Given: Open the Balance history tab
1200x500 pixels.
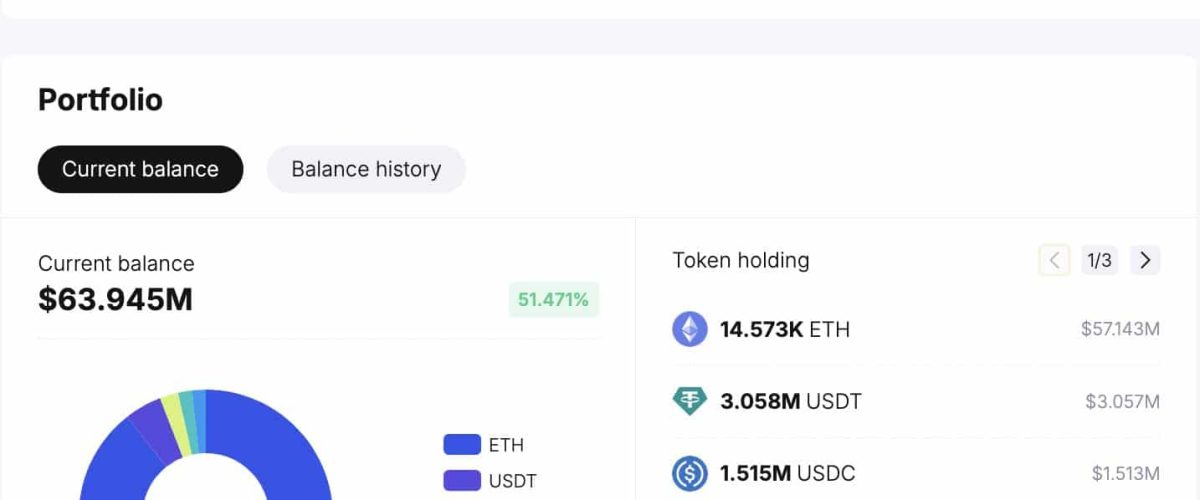Looking at the screenshot, I should [366, 169].
